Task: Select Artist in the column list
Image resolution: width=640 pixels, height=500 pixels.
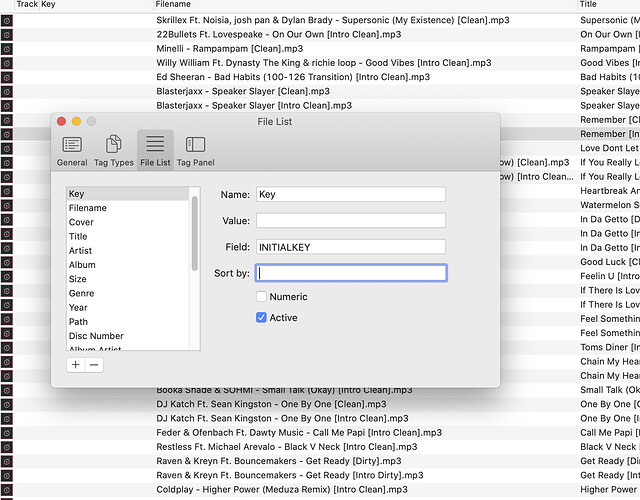Action: (128, 251)
